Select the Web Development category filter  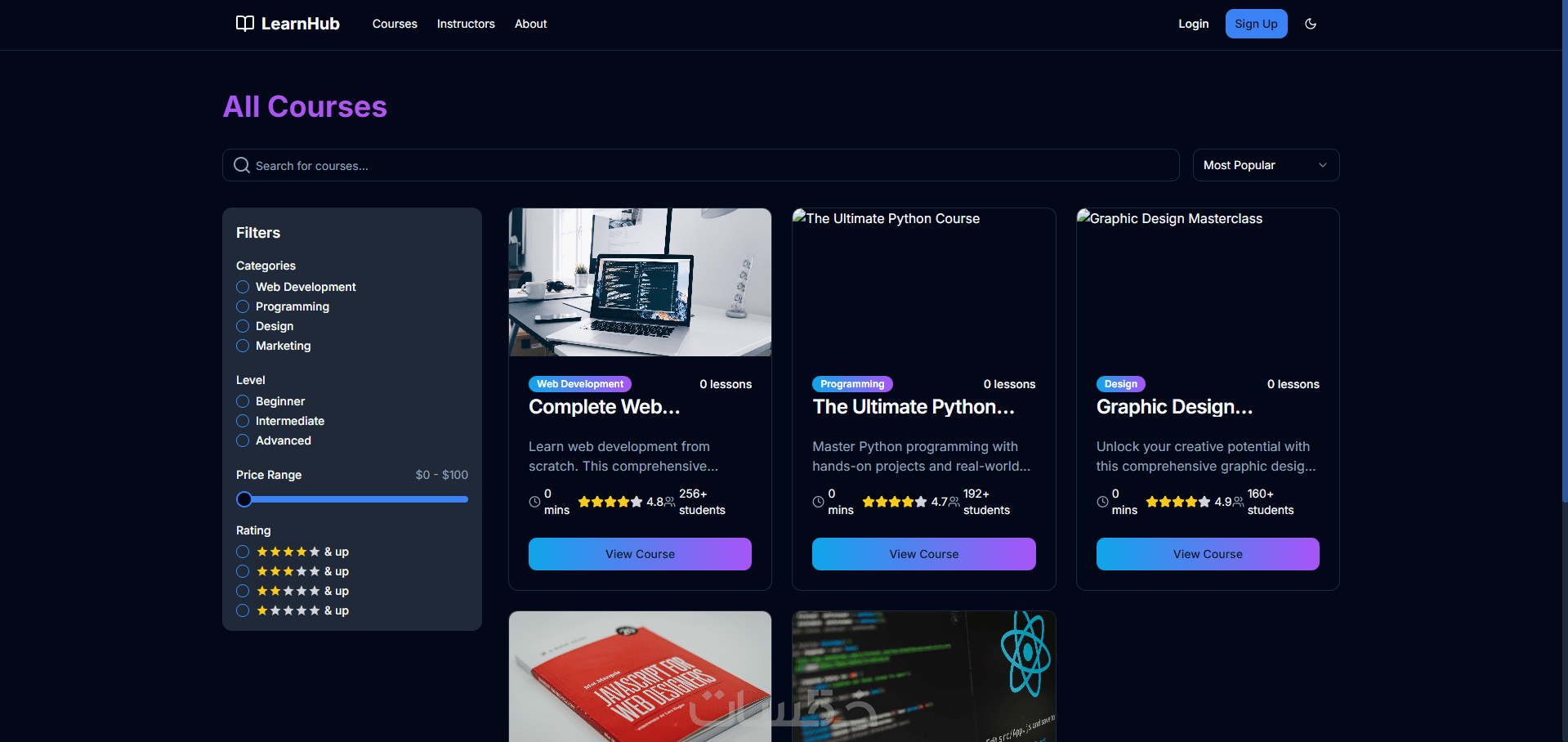point(243,287)
